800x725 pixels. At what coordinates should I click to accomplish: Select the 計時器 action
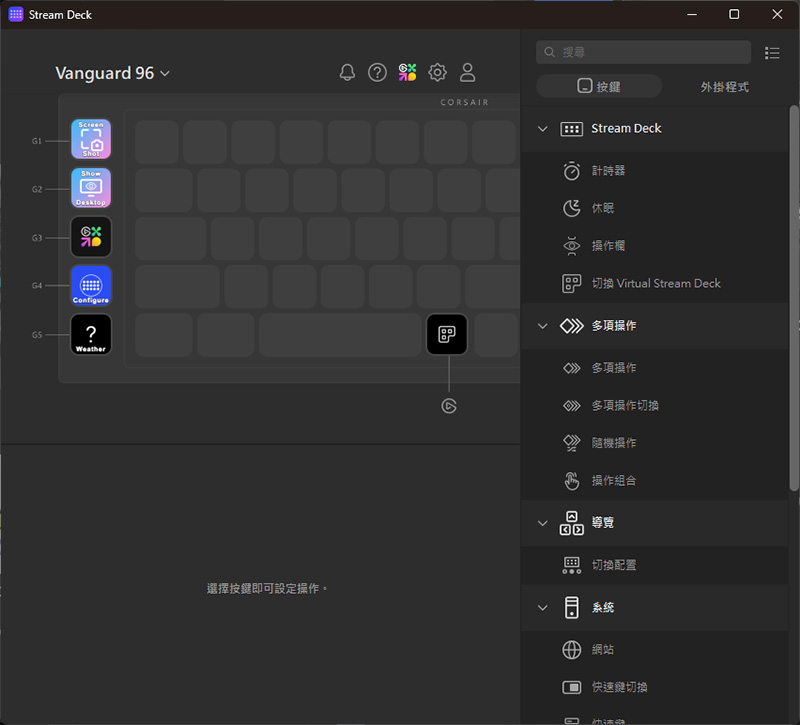(x=608, y=171)
